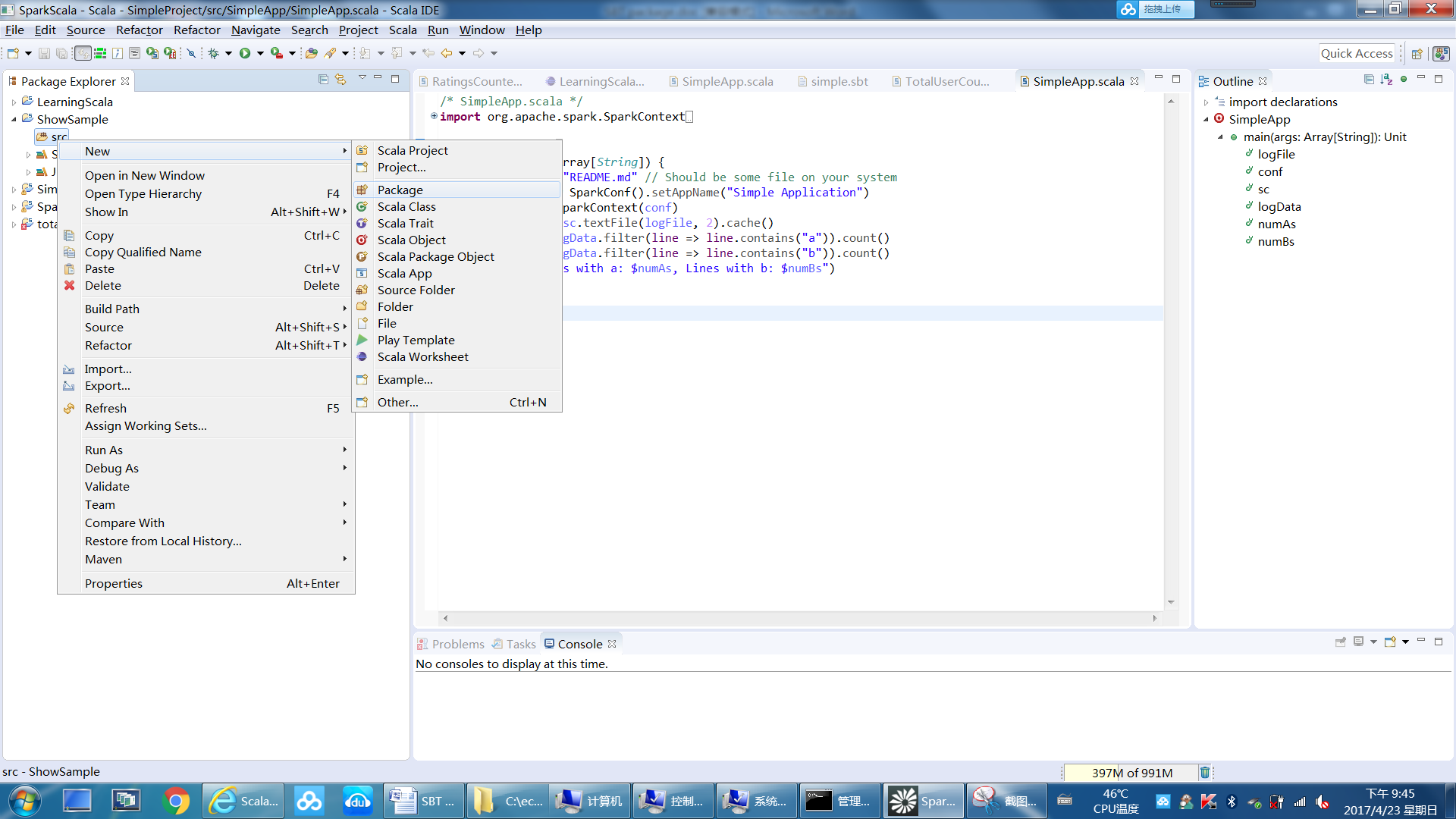Click the Open Console icon in Console view
The width and height of the screenshot is (1456, 819).
pyautogui.click(x=1390, y=642)
